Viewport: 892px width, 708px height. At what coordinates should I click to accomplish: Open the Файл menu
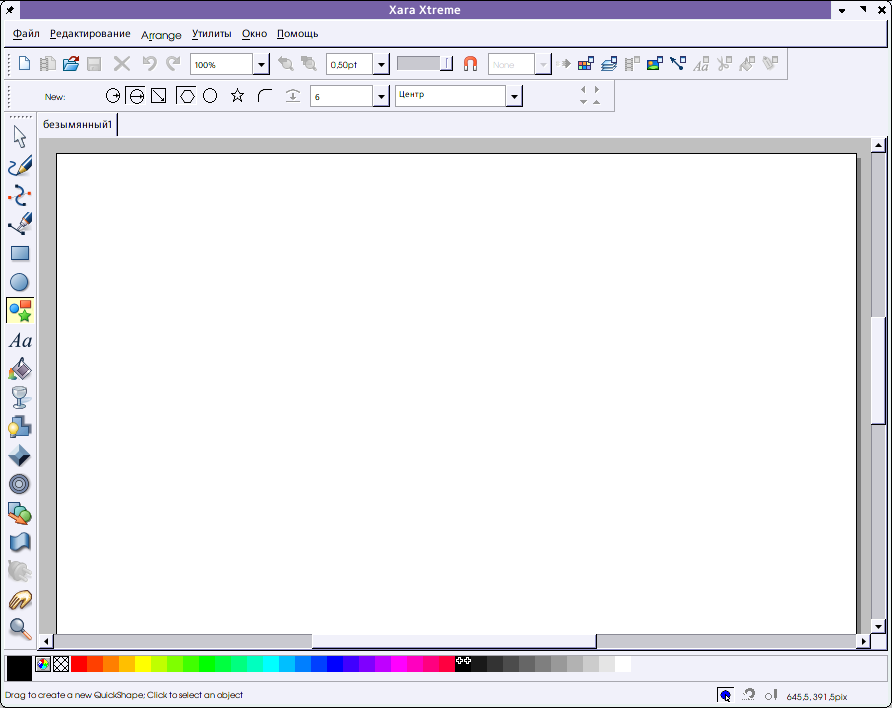(x=27, y=34)
